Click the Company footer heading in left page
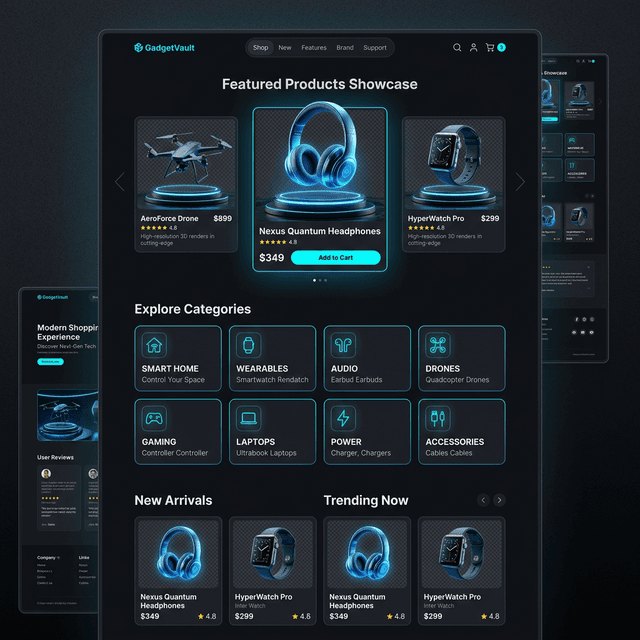Screen dimensions: 640x640 [47, 558]
